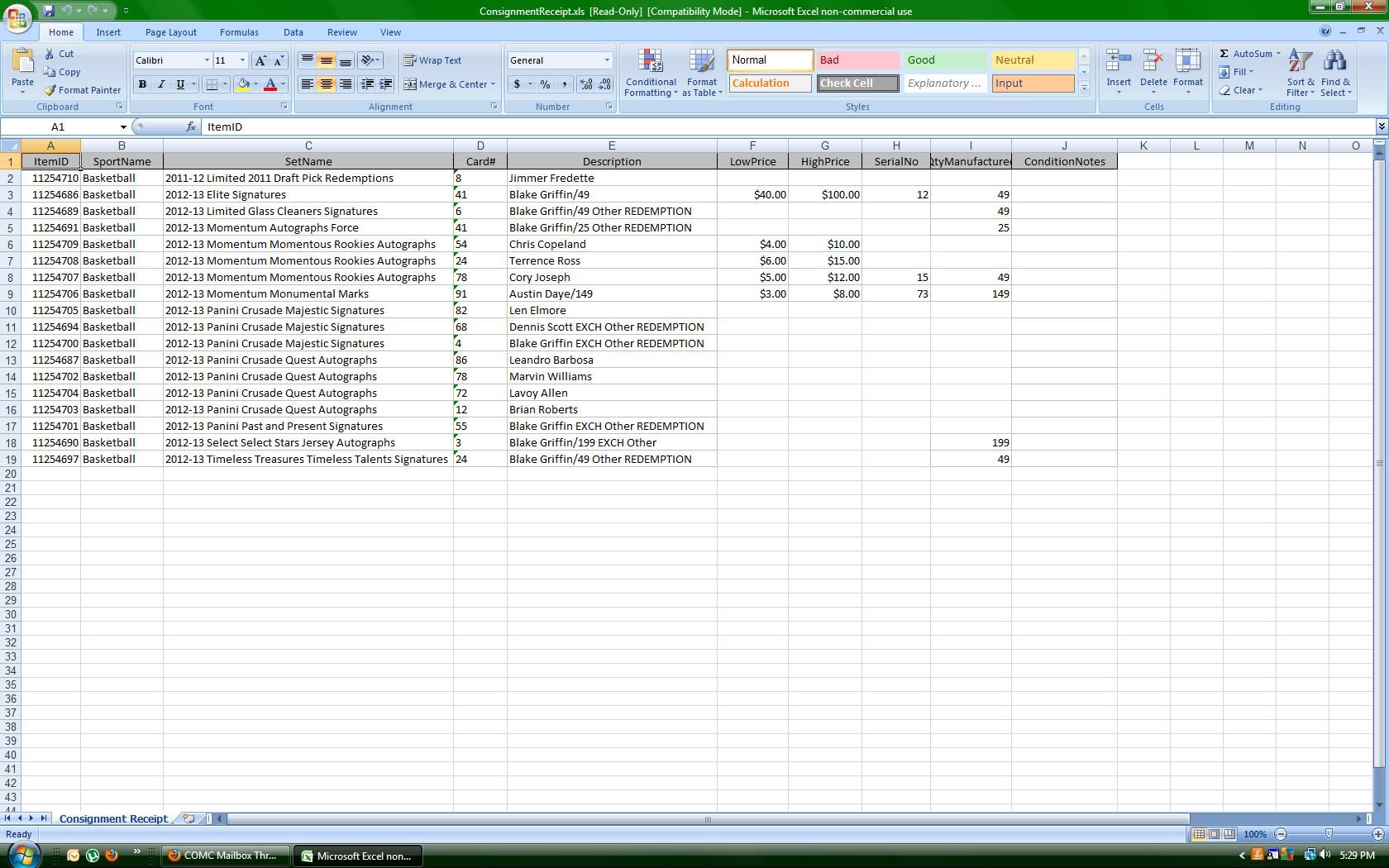
Task: Click the formula bar containing ItemID
Action: point(790,126)
